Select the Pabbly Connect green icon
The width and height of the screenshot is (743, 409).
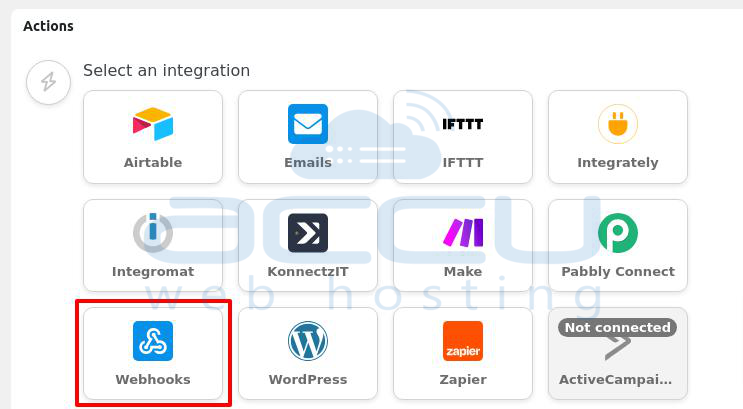point(617,233)
